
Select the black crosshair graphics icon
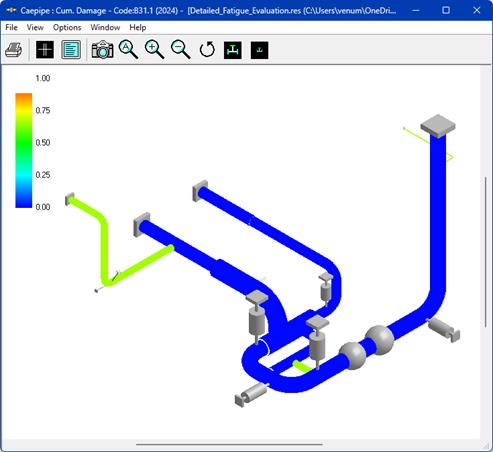pyautogui.click(x=45, y=50)
